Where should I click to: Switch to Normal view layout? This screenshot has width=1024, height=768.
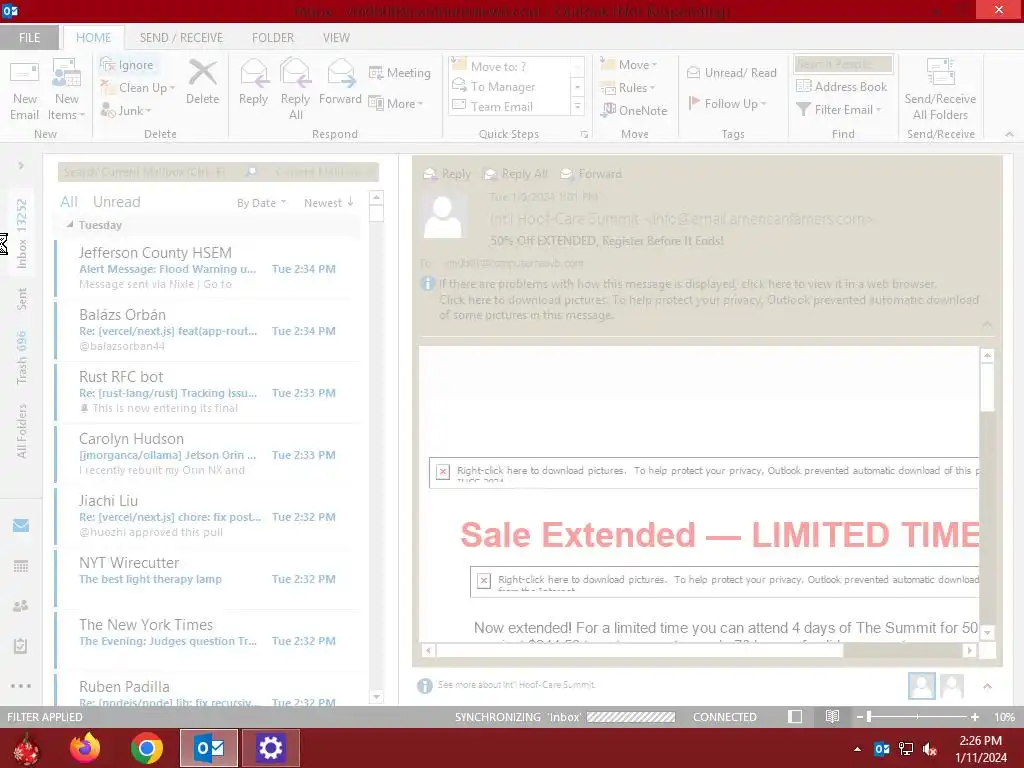[795, 717]
